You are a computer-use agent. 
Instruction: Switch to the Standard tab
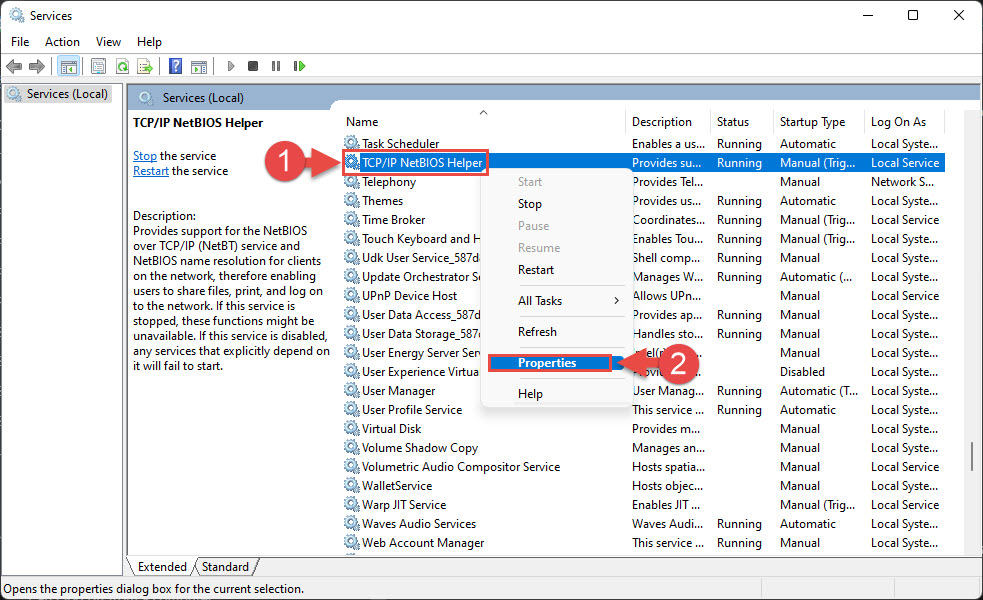(x=225, y=567)
